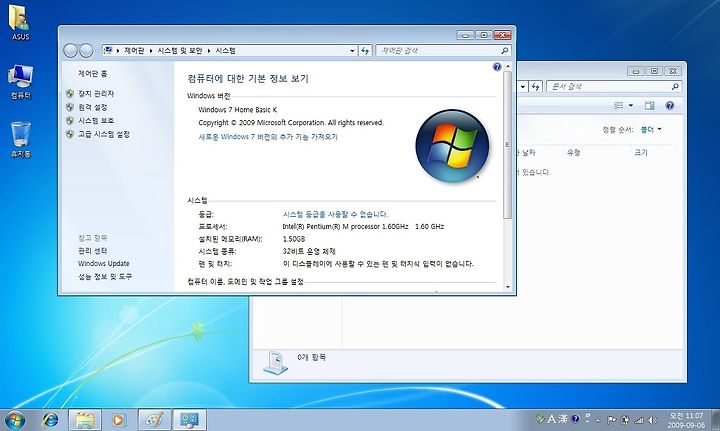Viewport: 720px width, 431px height.
Task: Refresh address bar in back Explorer window
Action: (535, 86)
